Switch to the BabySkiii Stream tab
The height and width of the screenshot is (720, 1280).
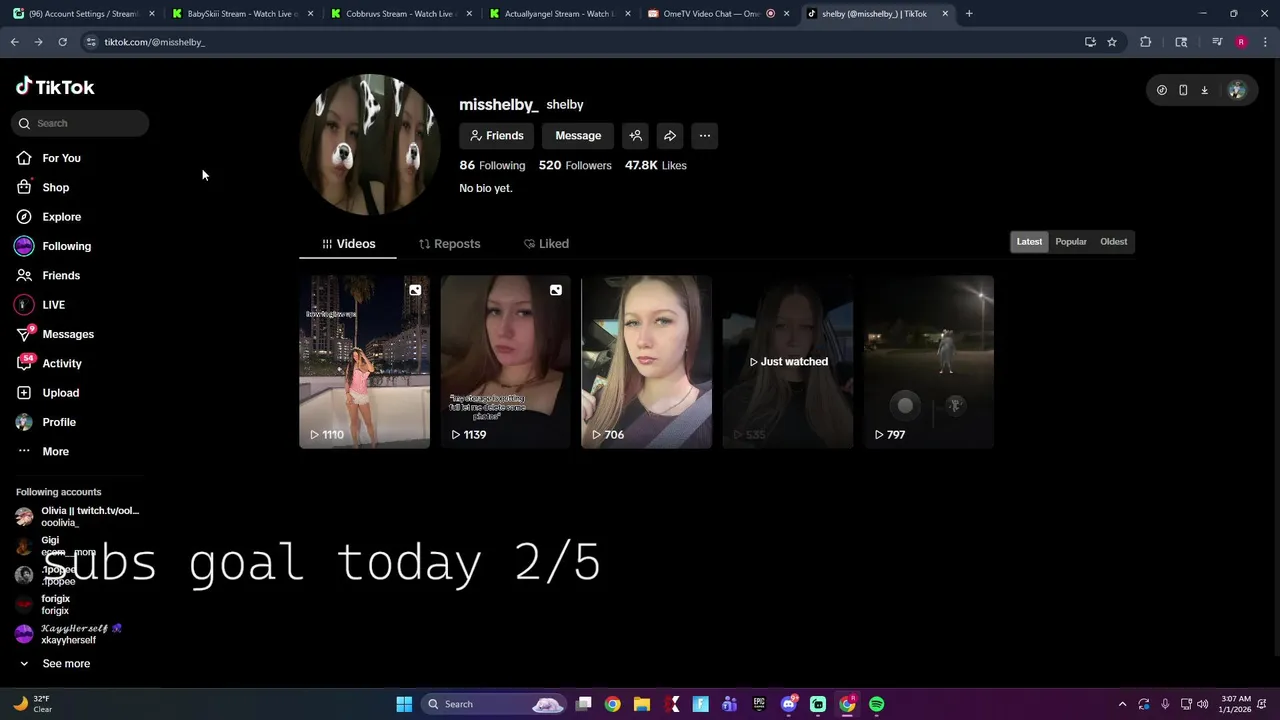coord(243,14)
